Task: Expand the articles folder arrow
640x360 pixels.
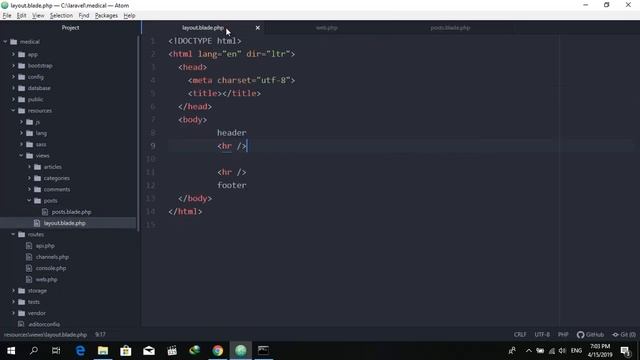Action: pos(29,167)
